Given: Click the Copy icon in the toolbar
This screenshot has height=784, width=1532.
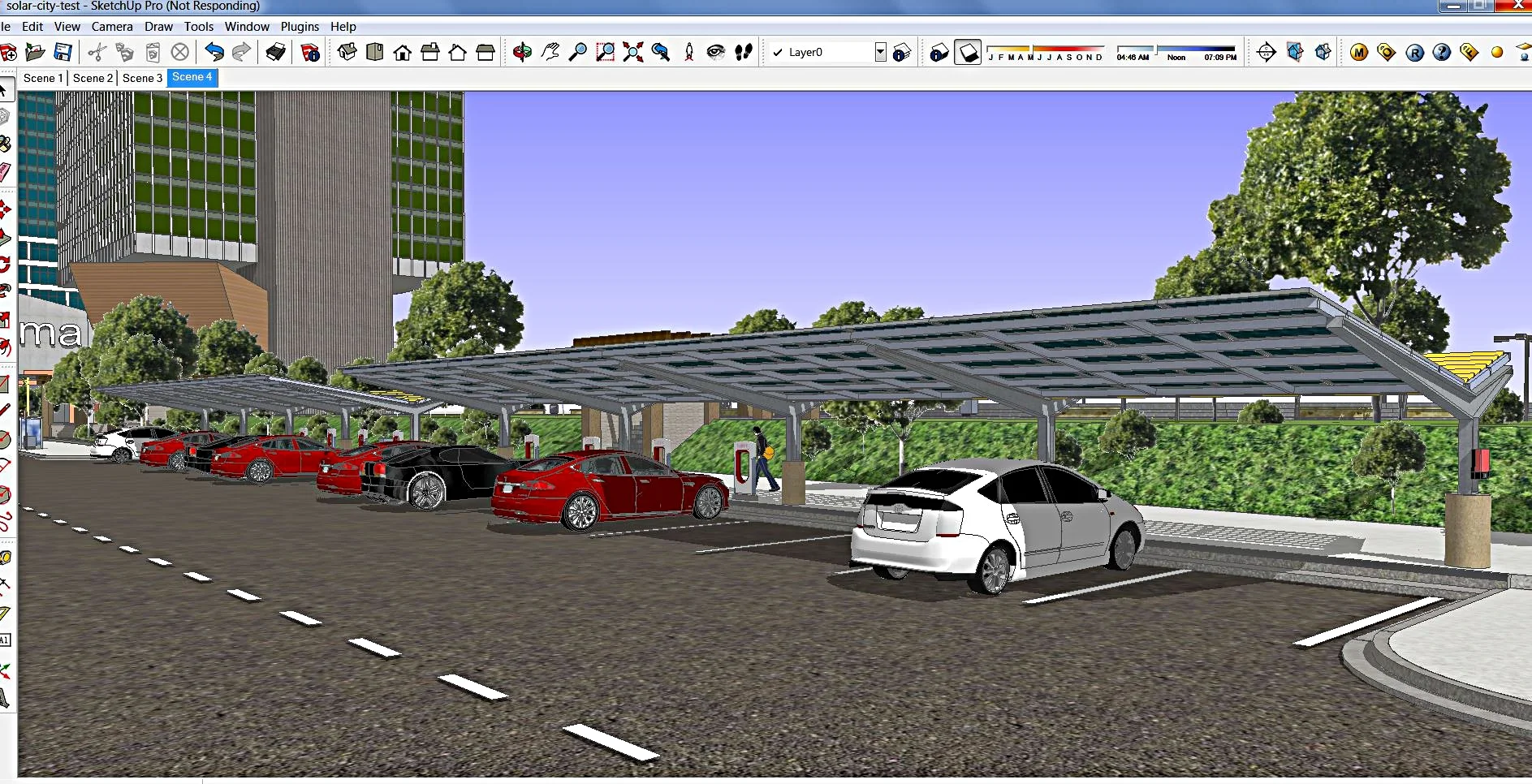Looking at the screenshot, I should tap(124, 53).
